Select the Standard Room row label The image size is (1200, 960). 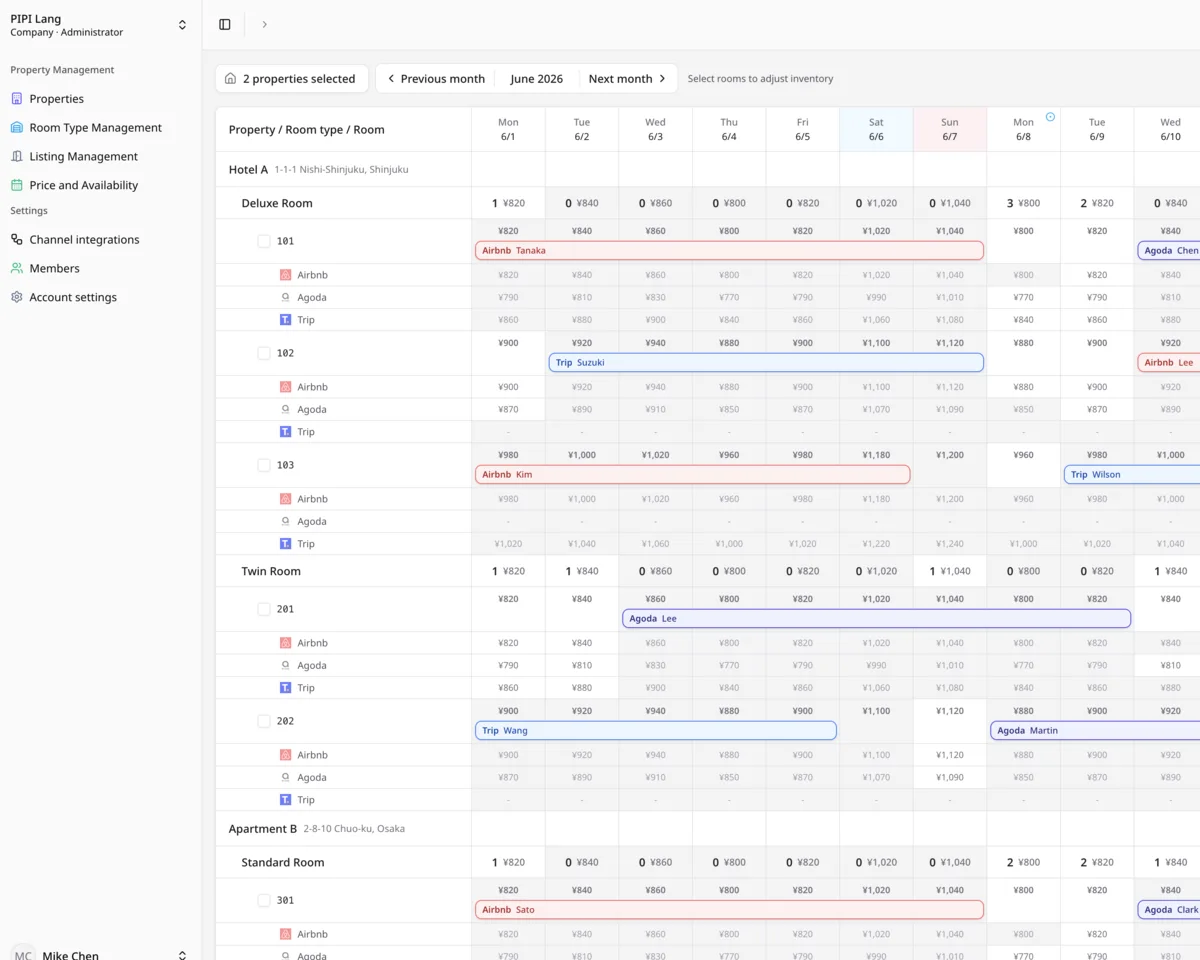pos(283,862)
